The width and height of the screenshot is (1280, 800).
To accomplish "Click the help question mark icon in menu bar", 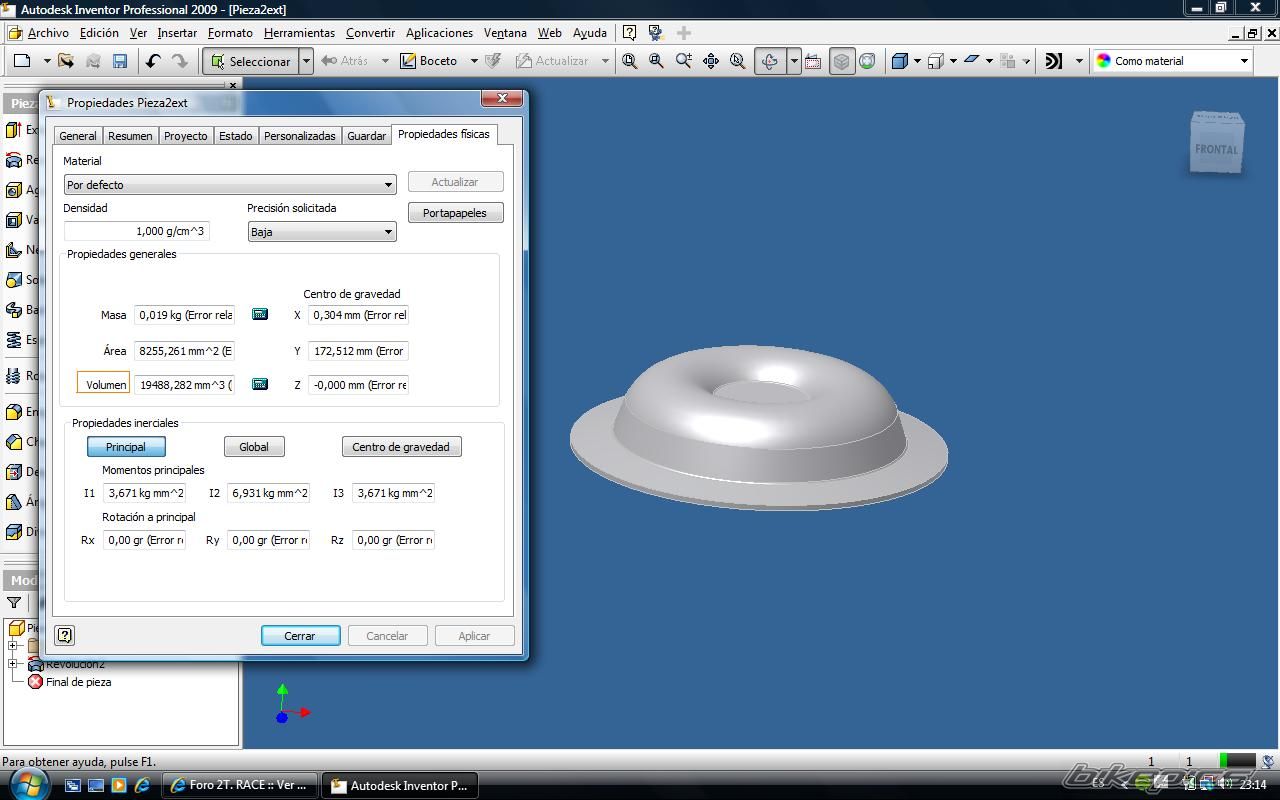I will pos(629,33).
